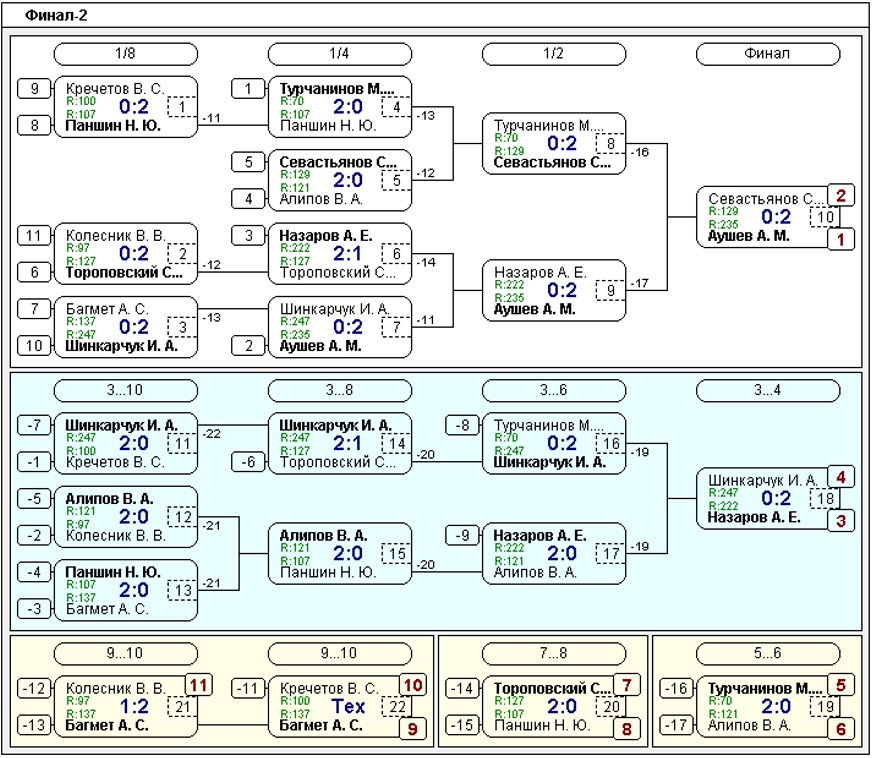Click the -5 box beside Алипов В. А.
The height and width of the screenshot is (758, 873).
[x=35, y=499]
